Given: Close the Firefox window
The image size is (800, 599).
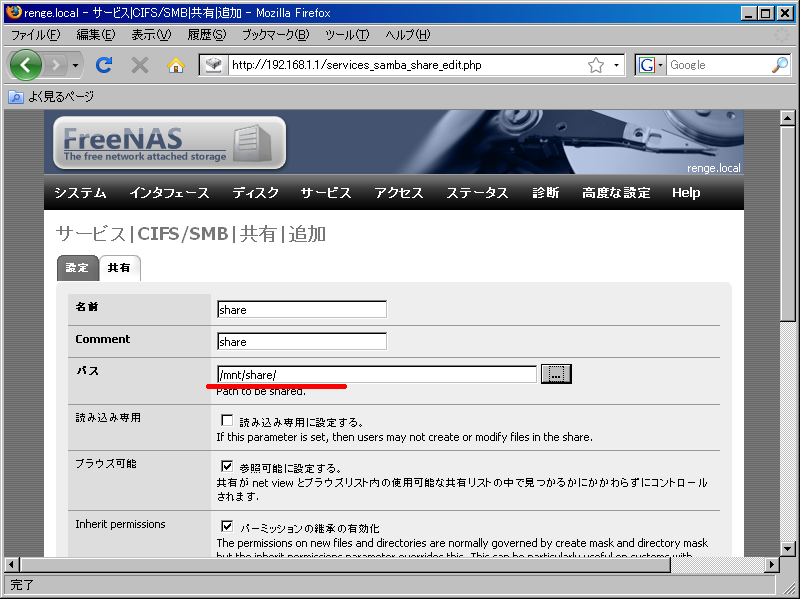Looking at the screenshot, I should point(785,13).
